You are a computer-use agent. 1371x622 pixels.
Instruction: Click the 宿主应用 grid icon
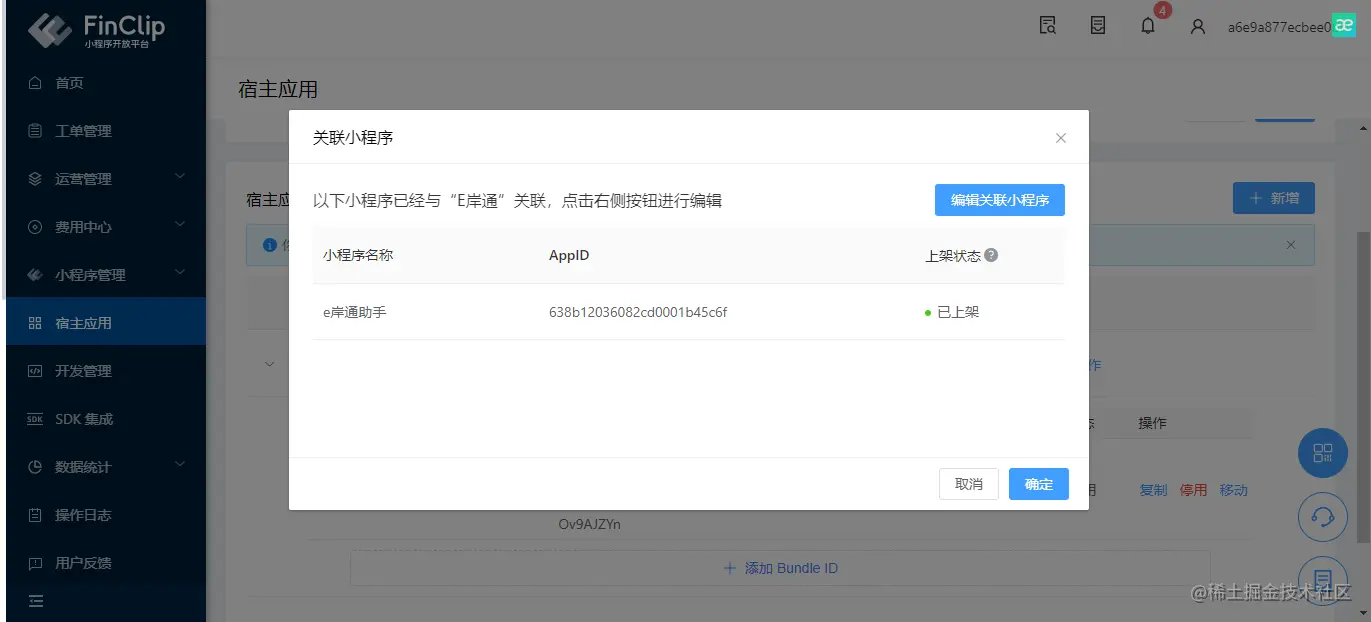point(35,323)
